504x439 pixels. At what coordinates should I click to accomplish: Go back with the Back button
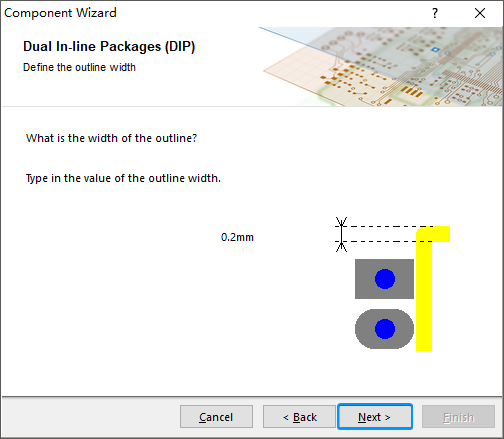[x=299, y=417]
